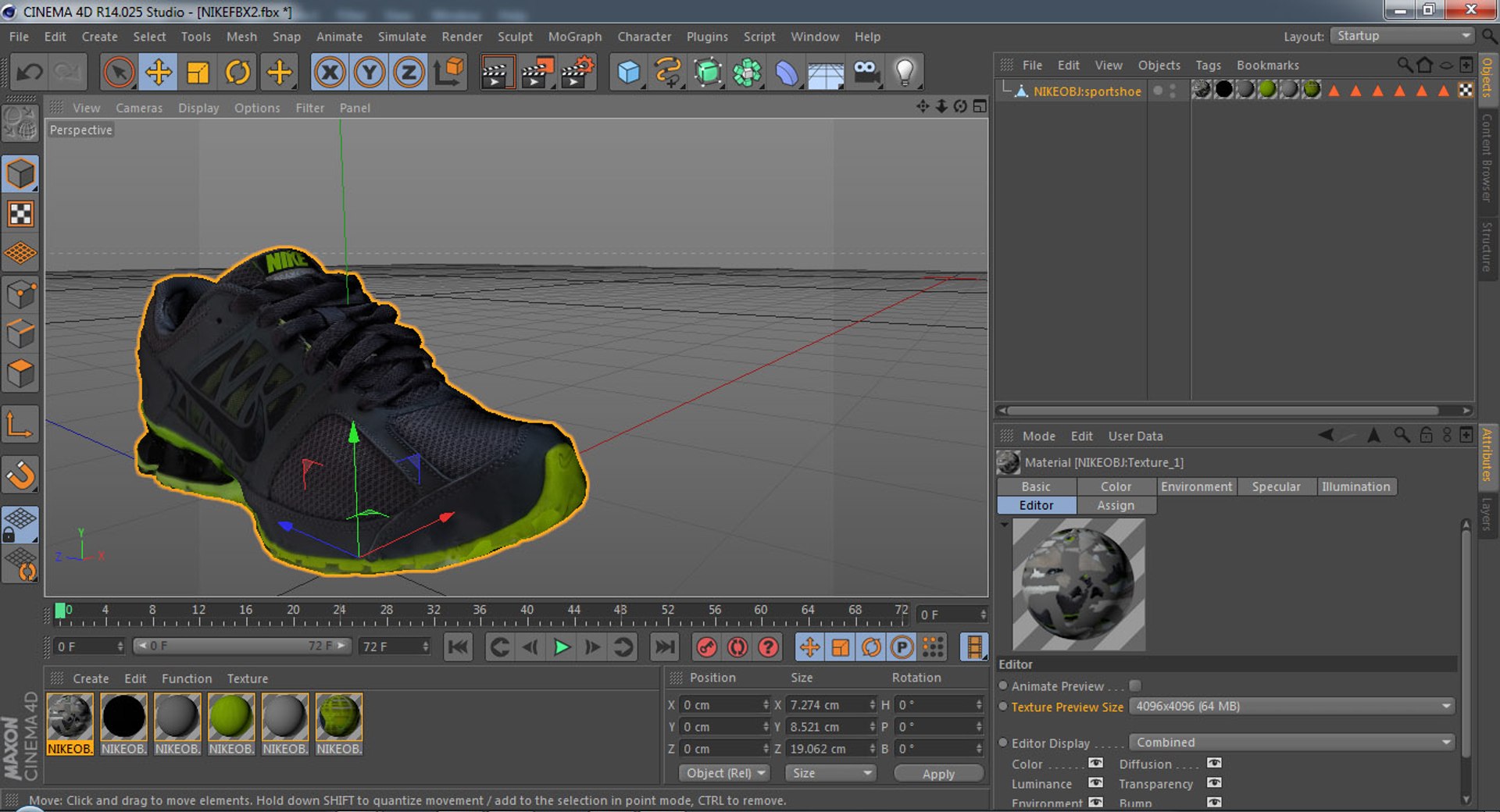The width and height of the screenshot is (1500, 812).
Task: Toggle the Luminance editor display eye checkbox
Action: 1096,783
